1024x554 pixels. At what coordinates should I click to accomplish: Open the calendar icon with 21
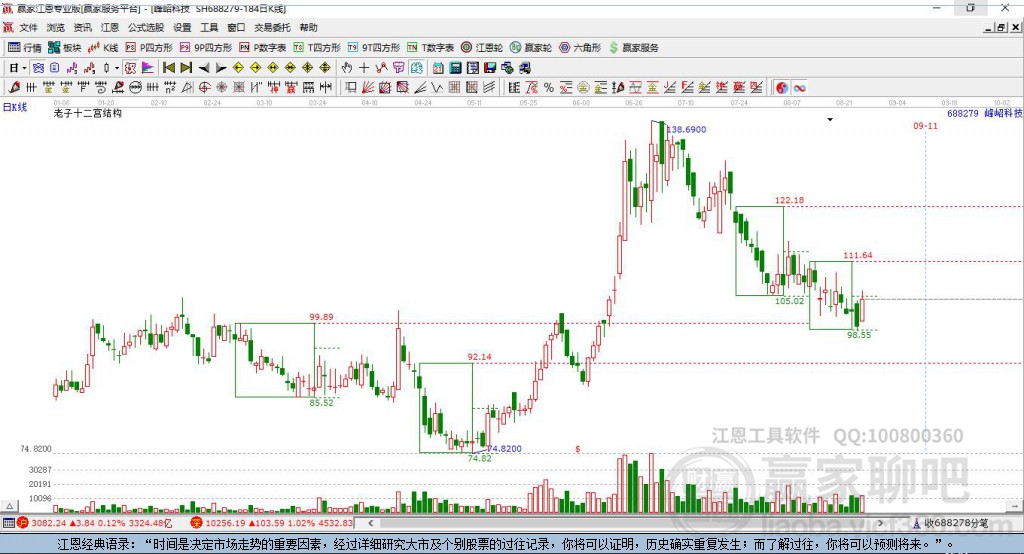[x=438, y=68]
